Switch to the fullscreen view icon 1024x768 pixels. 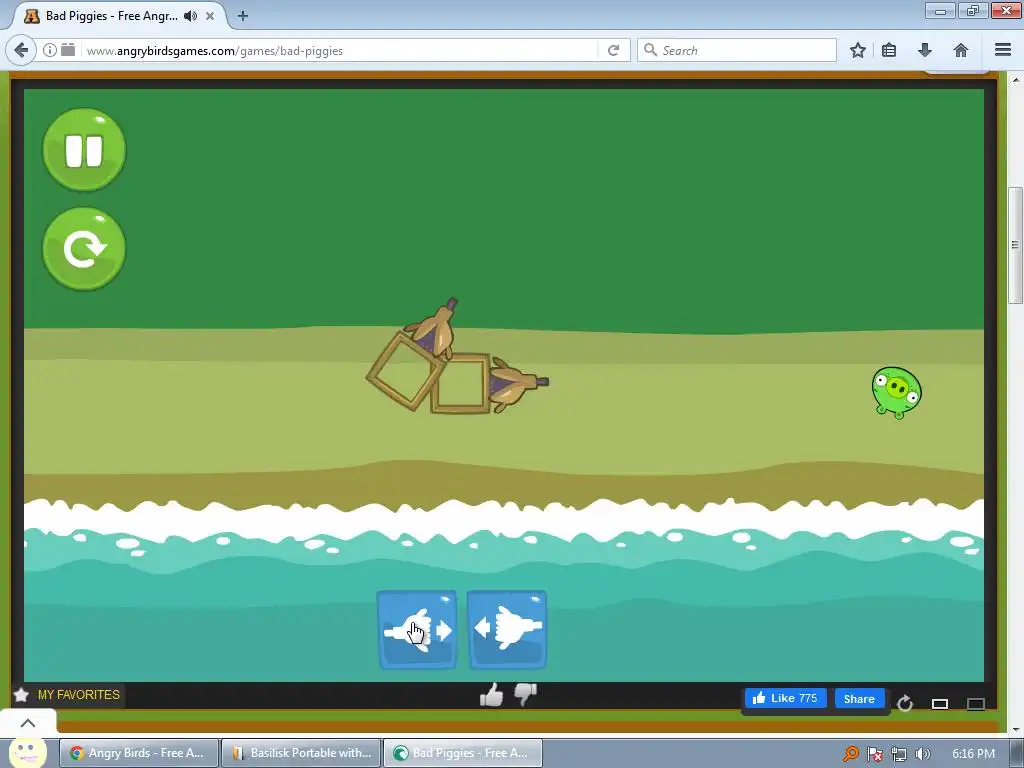point(976,703)
